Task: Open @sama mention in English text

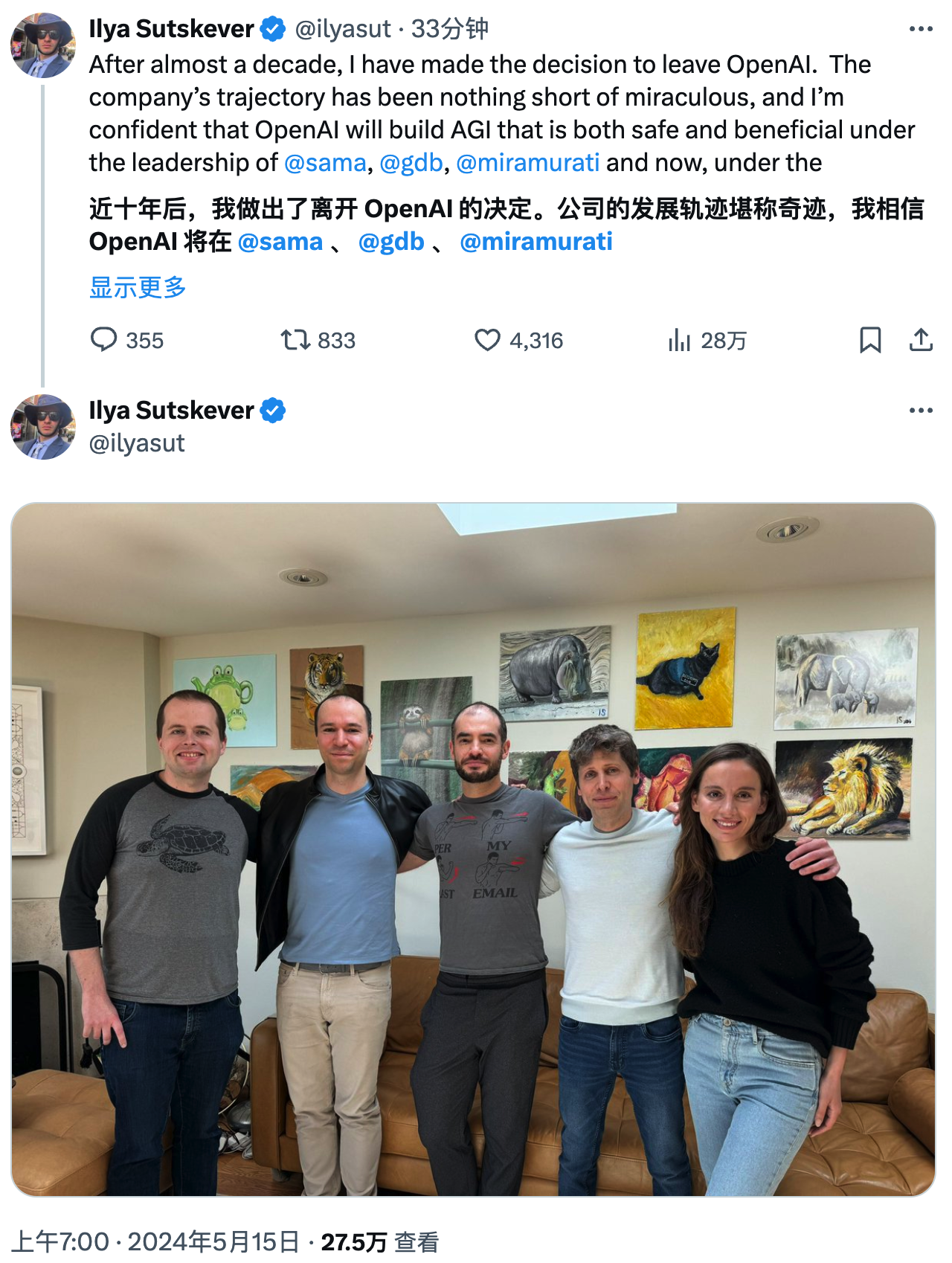Action: click(x=325, y=162)
